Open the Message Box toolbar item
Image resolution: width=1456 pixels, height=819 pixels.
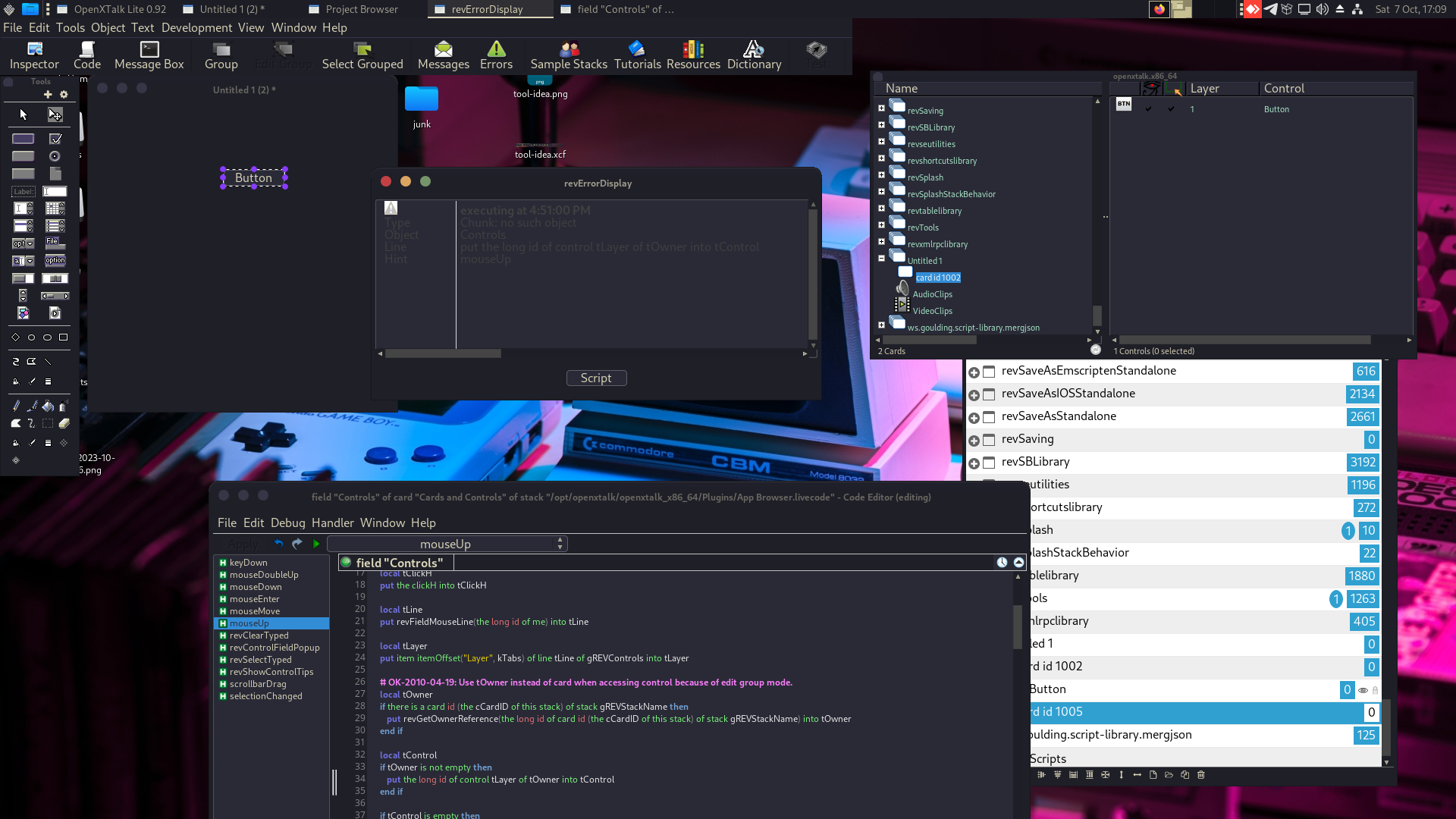coord(149,55)
